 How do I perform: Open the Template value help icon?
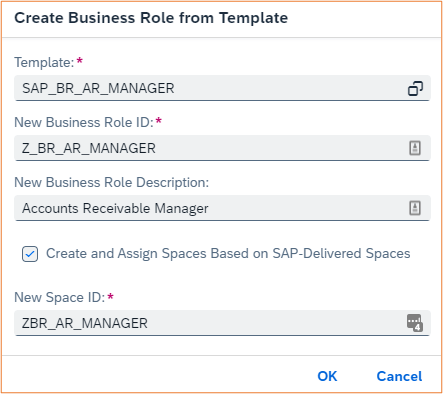click(415, 89)
